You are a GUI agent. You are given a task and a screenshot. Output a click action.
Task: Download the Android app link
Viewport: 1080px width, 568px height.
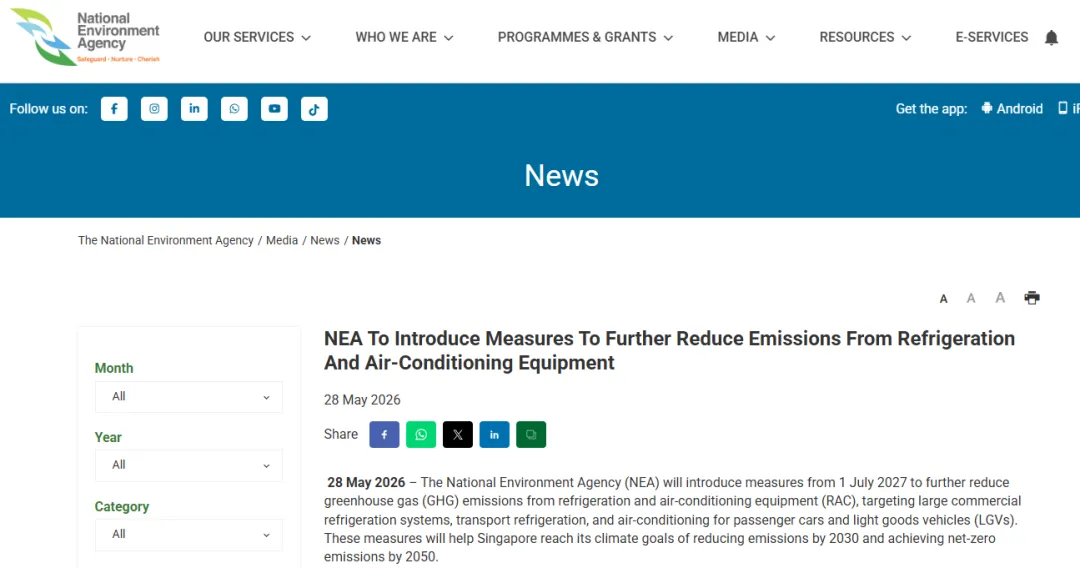click(x=1012, y=109)
